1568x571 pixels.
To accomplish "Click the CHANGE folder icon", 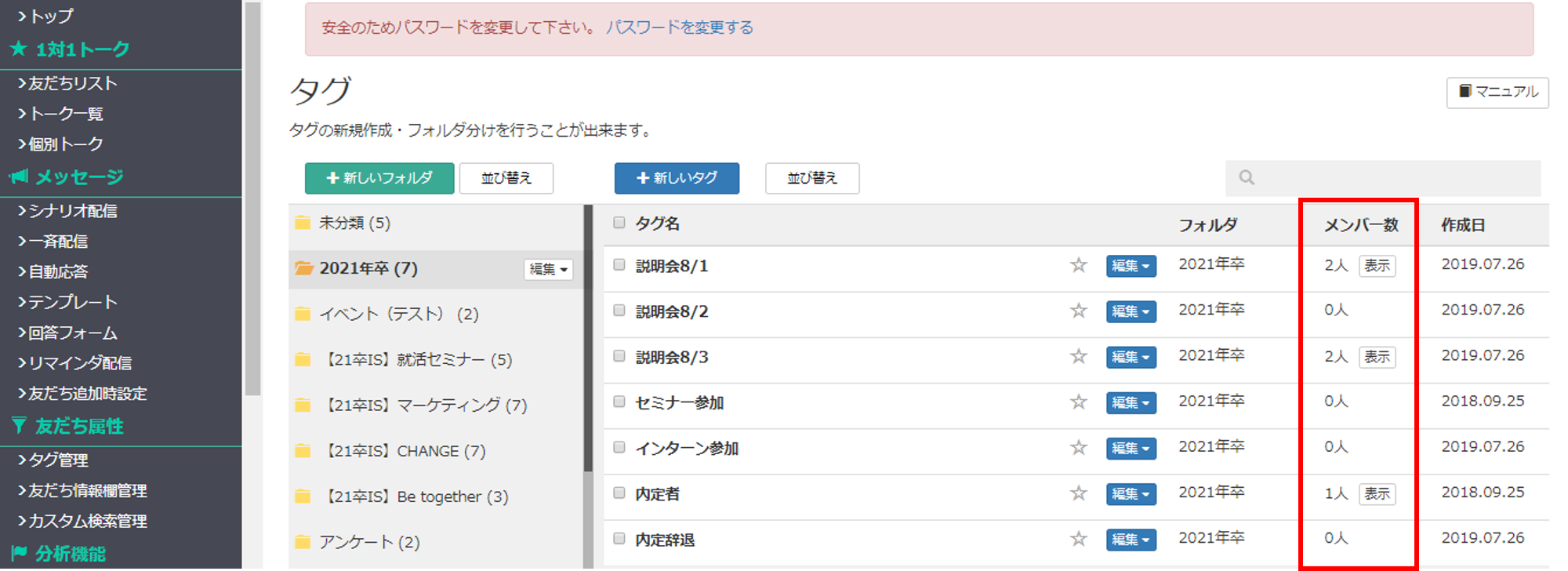I will [303, 450].
